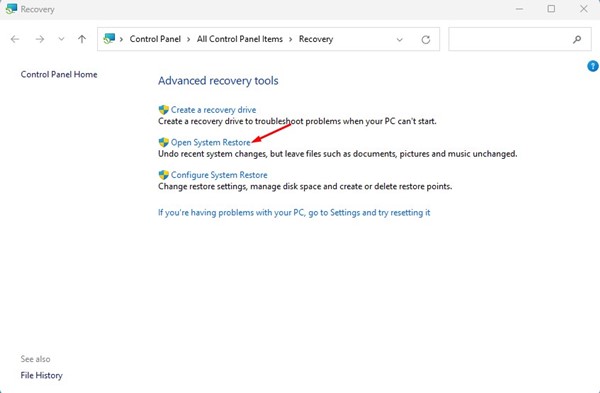The width and height of the screenshot is (600, 393).
Task: Refresh the Recovery page
Action: [x=426, y=39]
